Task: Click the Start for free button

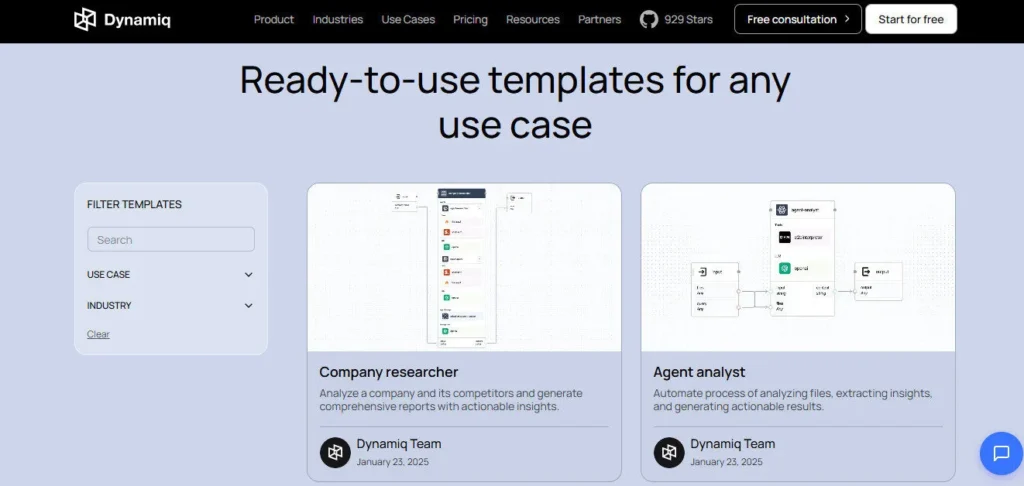Action: 911,19
